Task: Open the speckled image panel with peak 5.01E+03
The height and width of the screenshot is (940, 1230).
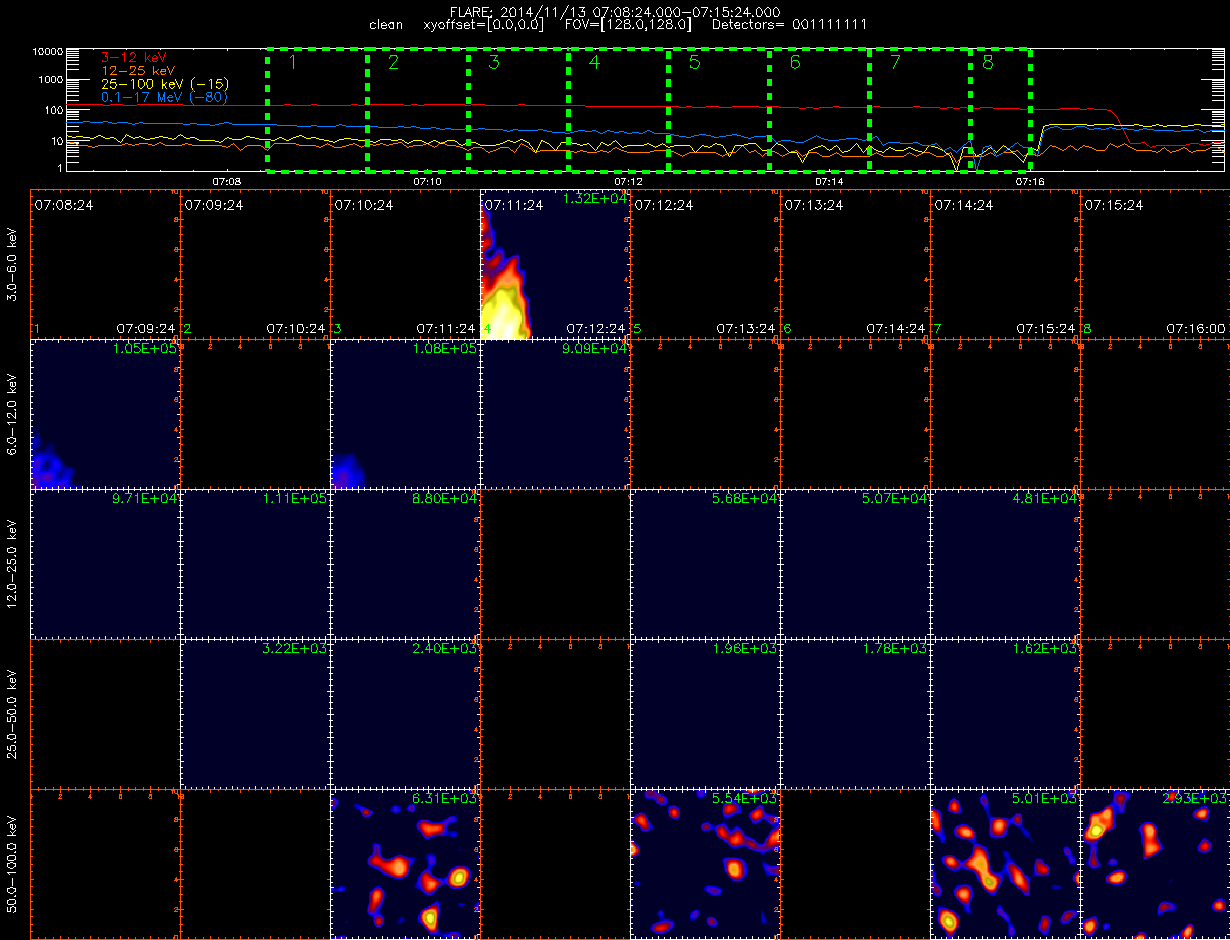Action: pos(1006,864)
